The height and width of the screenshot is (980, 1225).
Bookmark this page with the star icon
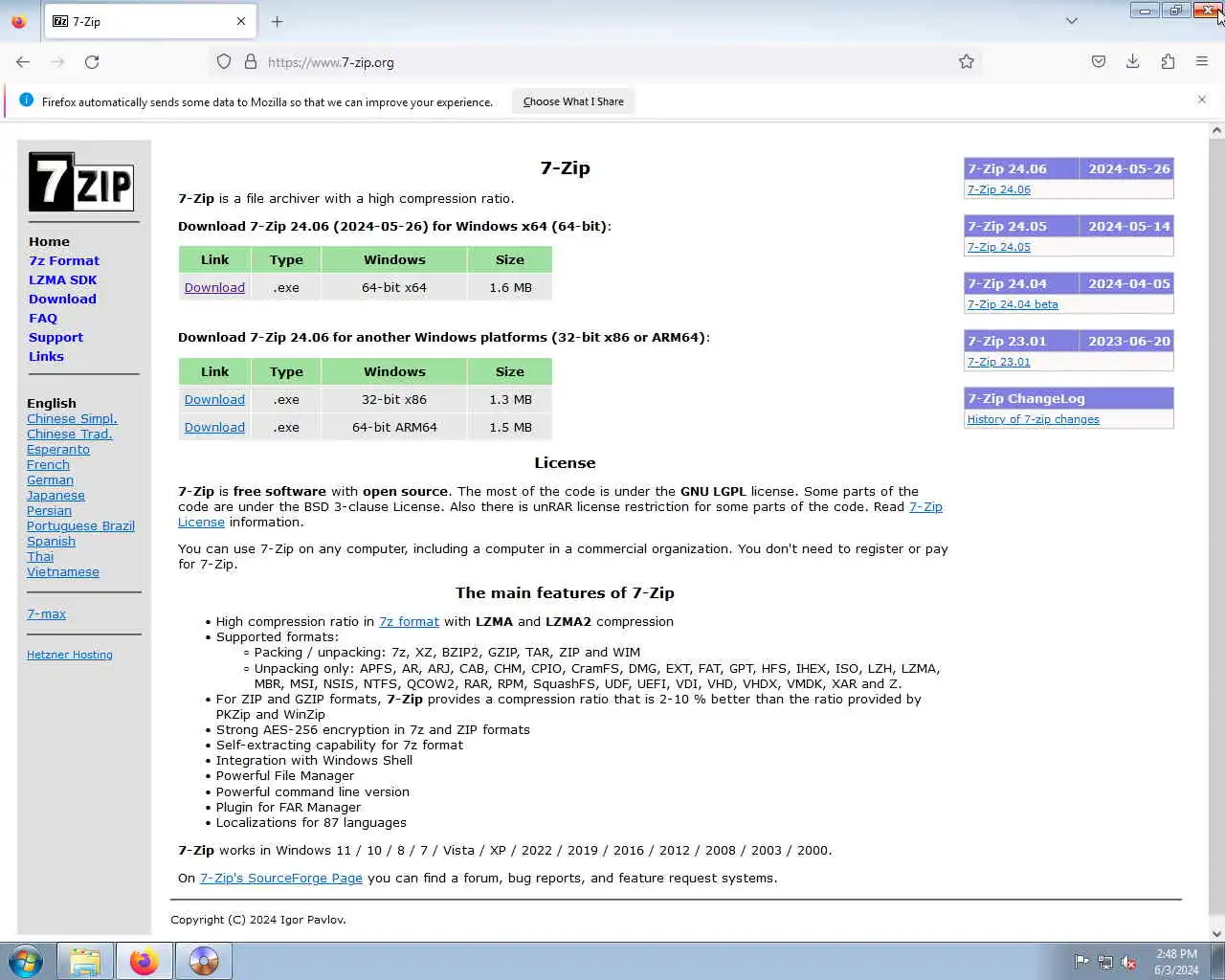click(967, 62)
